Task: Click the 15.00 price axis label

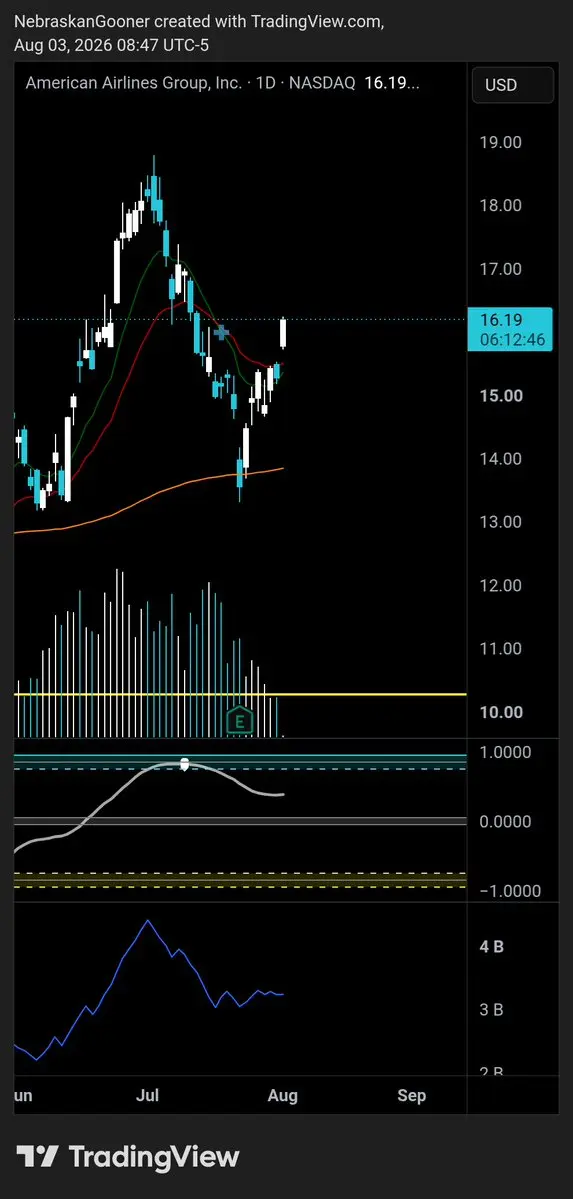Action: click(501, 395)
